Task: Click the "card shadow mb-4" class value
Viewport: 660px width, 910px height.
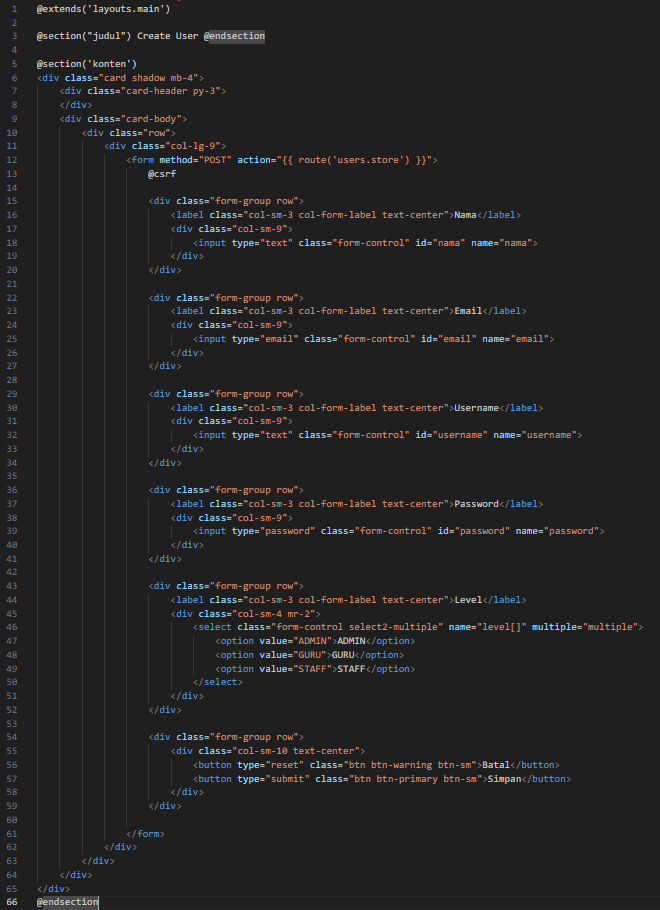Action: coord(149,78)
